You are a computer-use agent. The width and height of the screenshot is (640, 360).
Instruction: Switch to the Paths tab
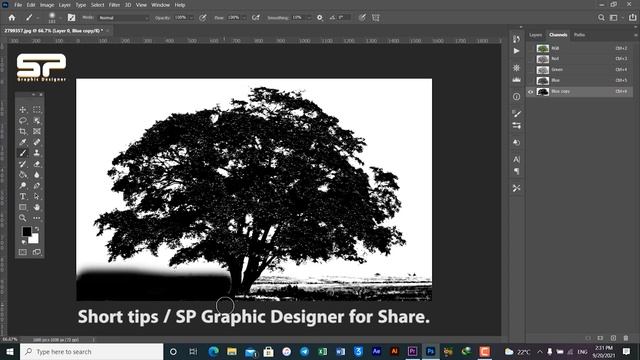click(x=579, y=35)
